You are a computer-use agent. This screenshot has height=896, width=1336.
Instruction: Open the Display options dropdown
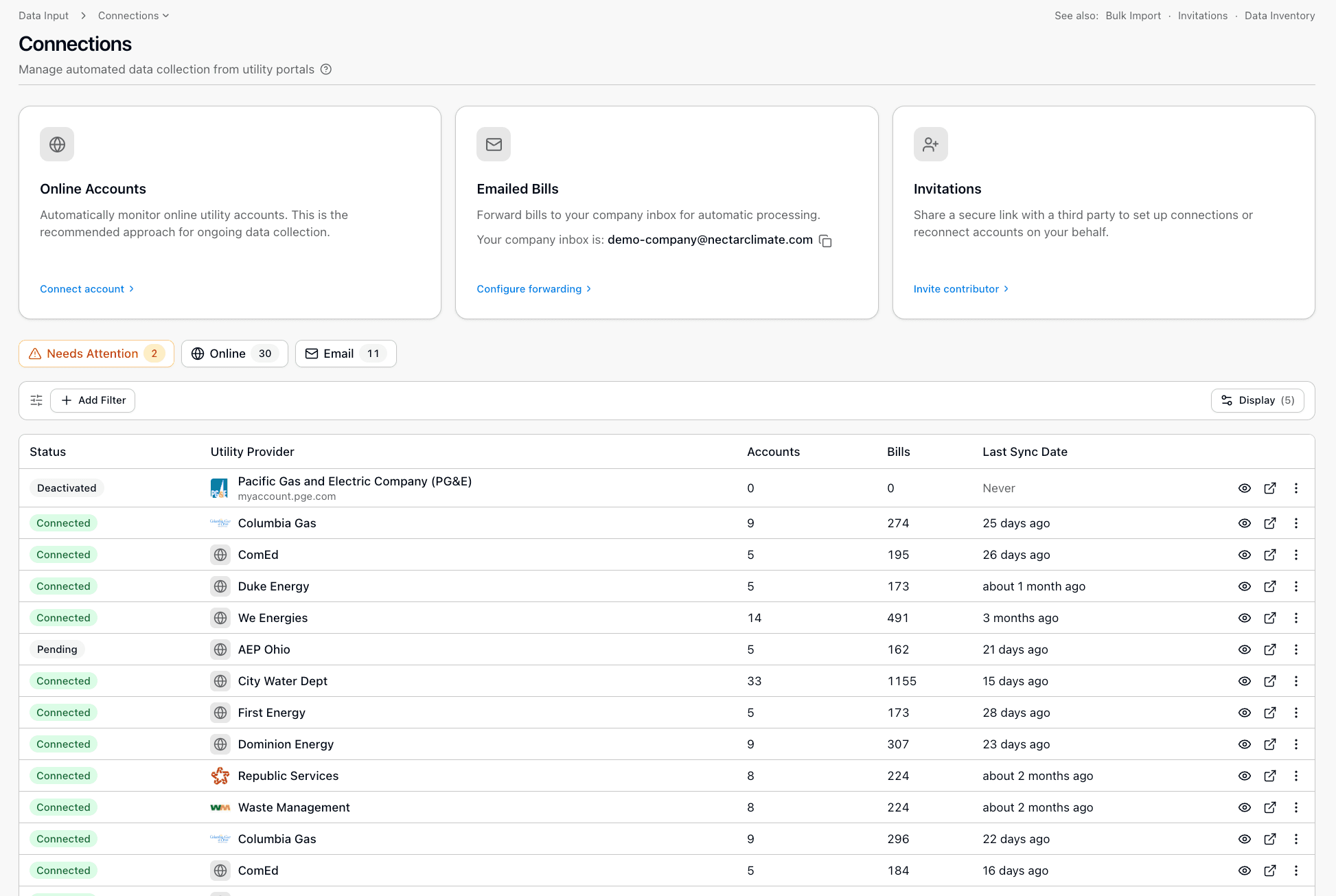1257,400
